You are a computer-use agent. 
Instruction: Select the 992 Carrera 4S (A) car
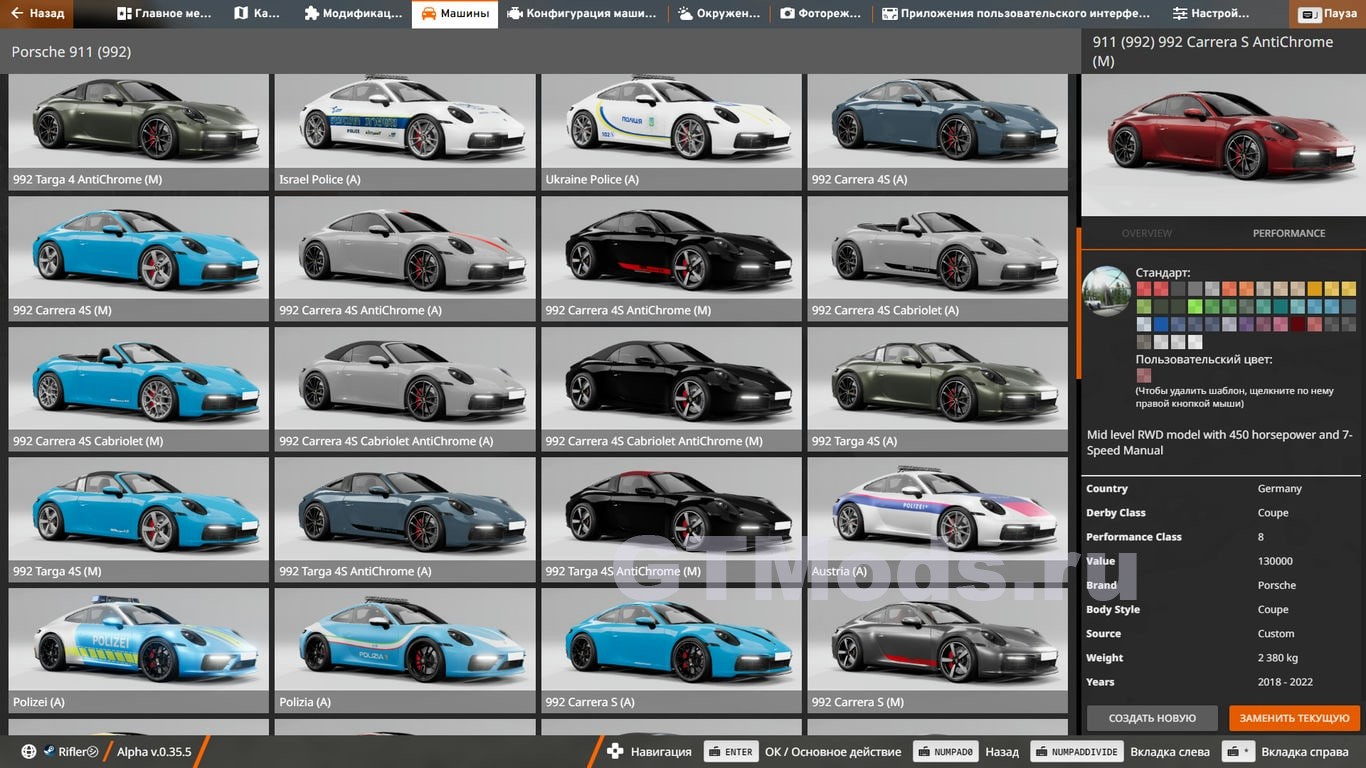click(938, 131)
